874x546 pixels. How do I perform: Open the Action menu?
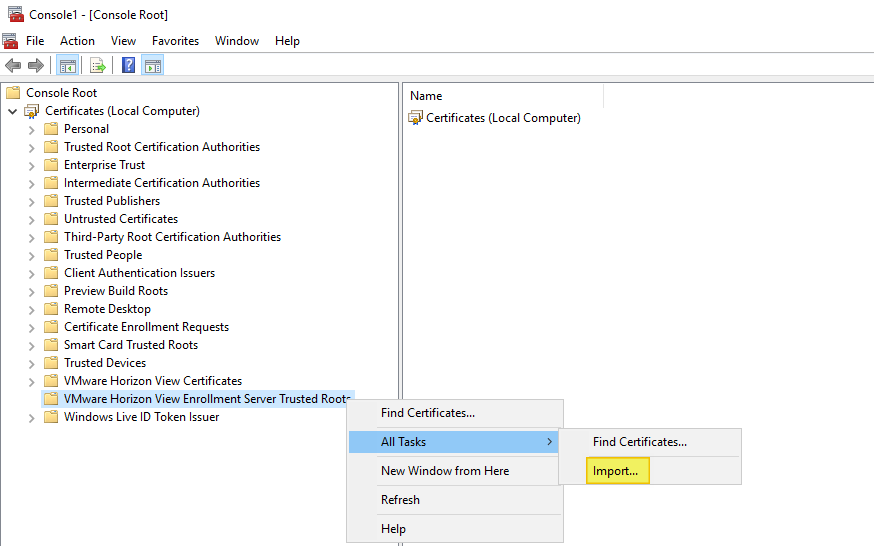click(77, 41)
